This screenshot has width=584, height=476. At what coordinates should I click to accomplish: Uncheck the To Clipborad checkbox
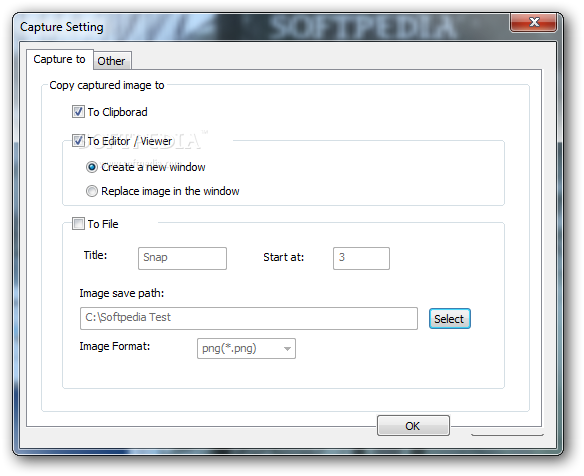point(78,112)
